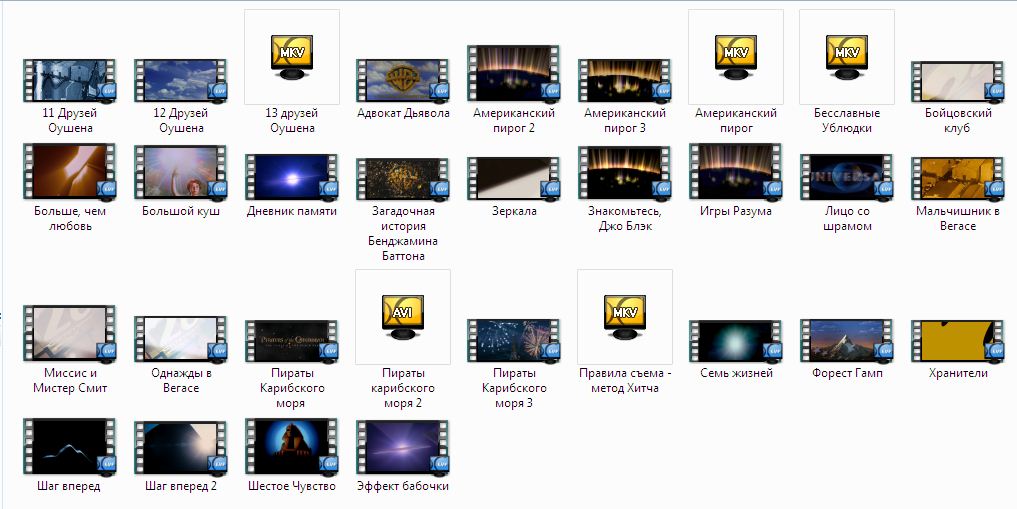Viewport: 1017px width, 509px height.
Task: Select the Семь жизней video thumbnail
Action: [736, 340]
